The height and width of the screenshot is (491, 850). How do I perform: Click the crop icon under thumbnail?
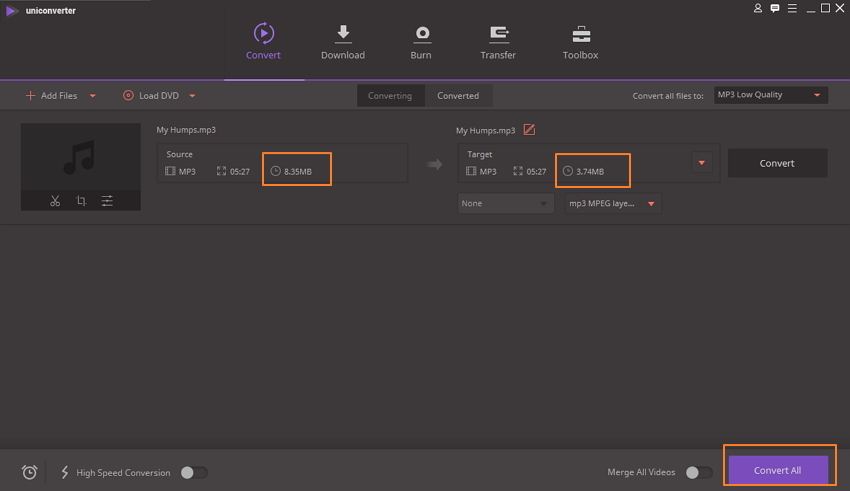click(81, 201)
